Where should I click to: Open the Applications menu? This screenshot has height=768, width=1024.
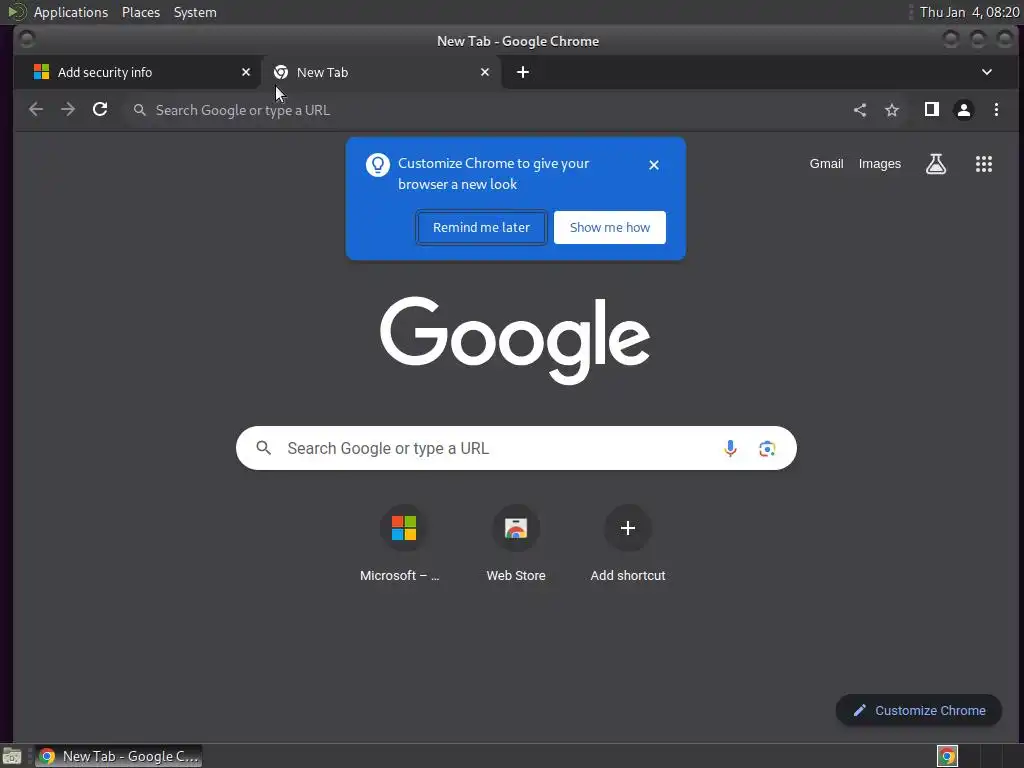pyautogui.click(x=71, y=12)
